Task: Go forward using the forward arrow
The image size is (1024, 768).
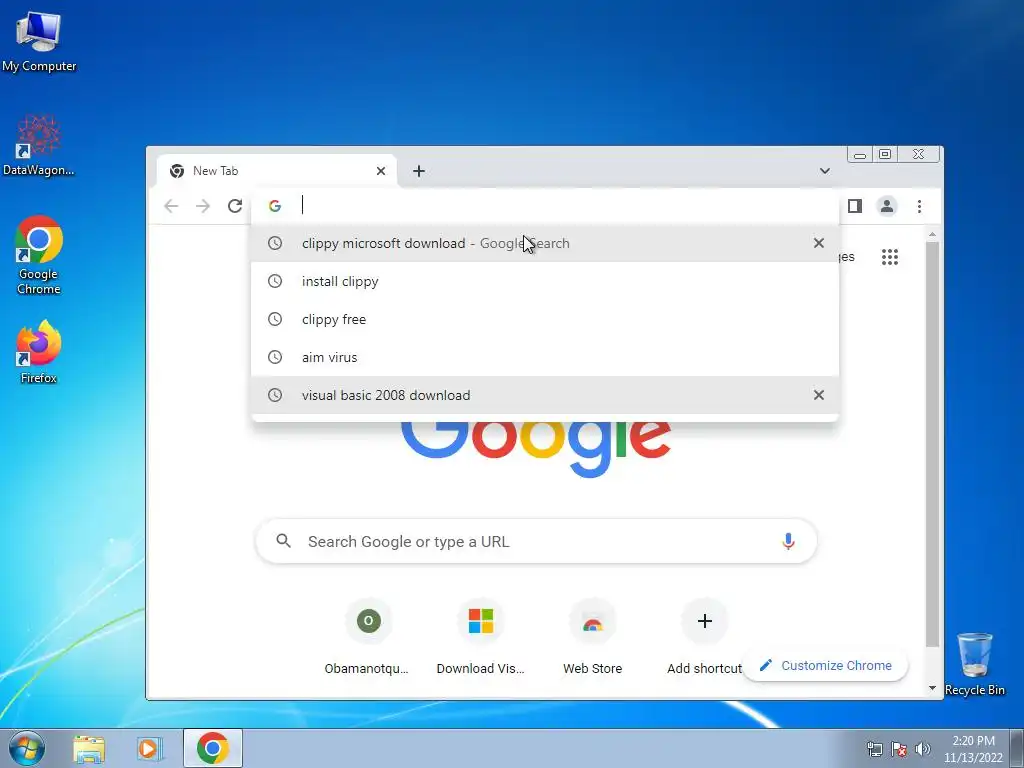Action: [x=203, y=206]
